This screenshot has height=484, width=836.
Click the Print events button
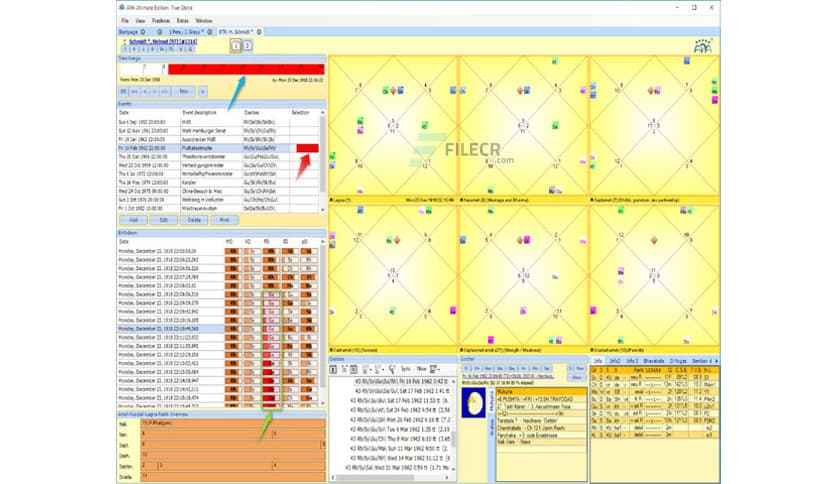pos(224,220)
